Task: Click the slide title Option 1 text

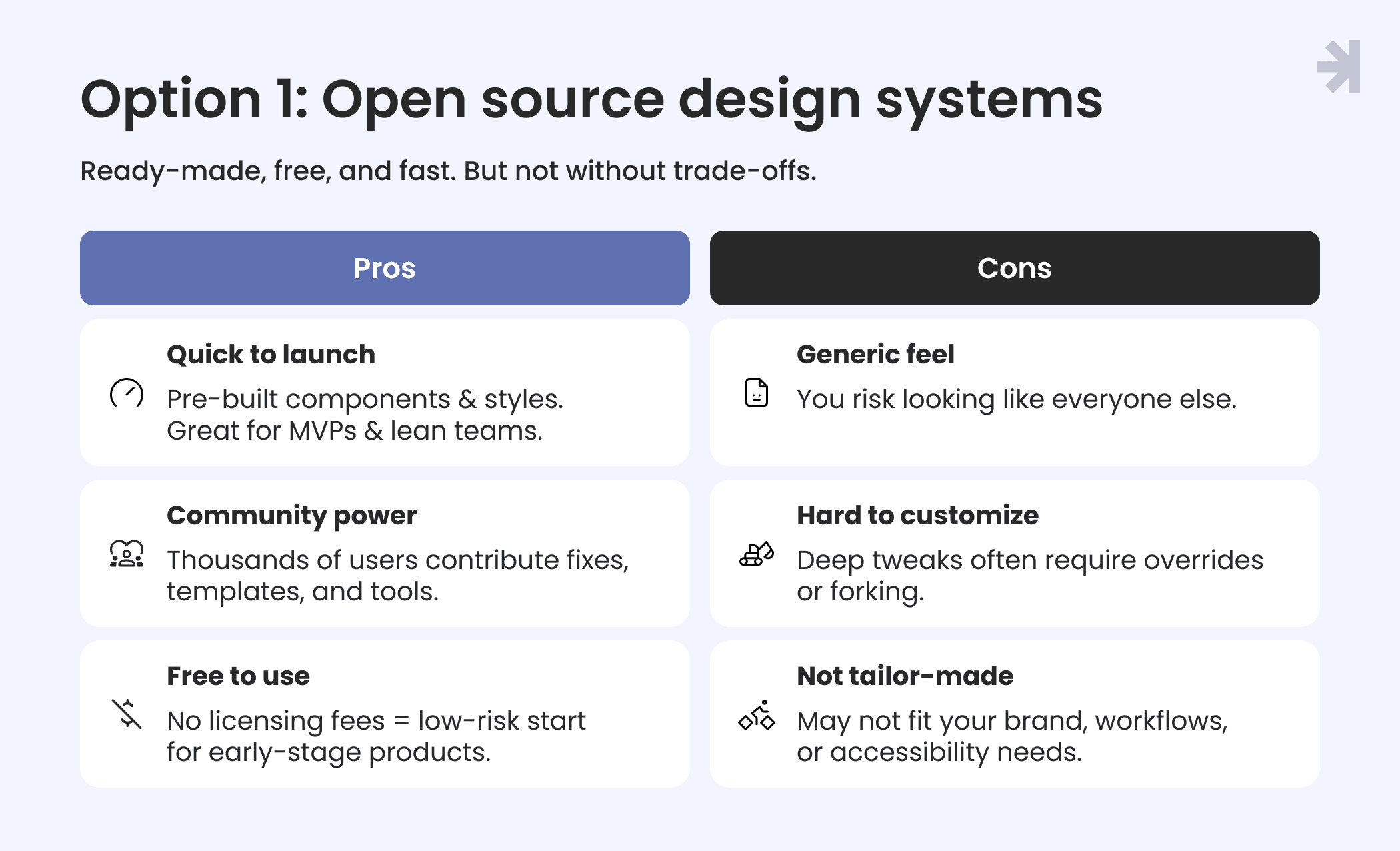Action: [x=591, y=100]
